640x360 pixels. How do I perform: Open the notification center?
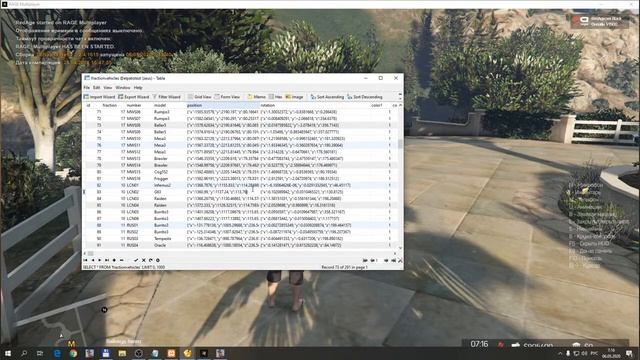click(x=629, y=353)
